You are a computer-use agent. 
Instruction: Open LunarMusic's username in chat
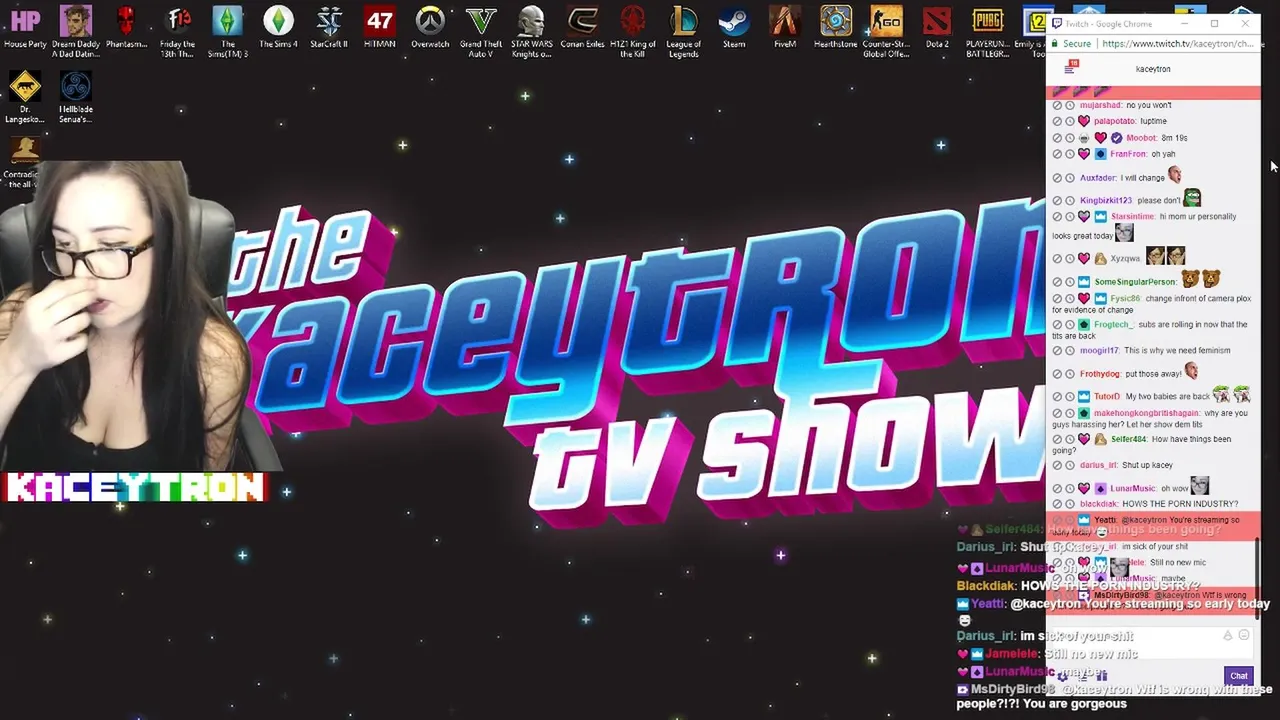pos(1132,488)
